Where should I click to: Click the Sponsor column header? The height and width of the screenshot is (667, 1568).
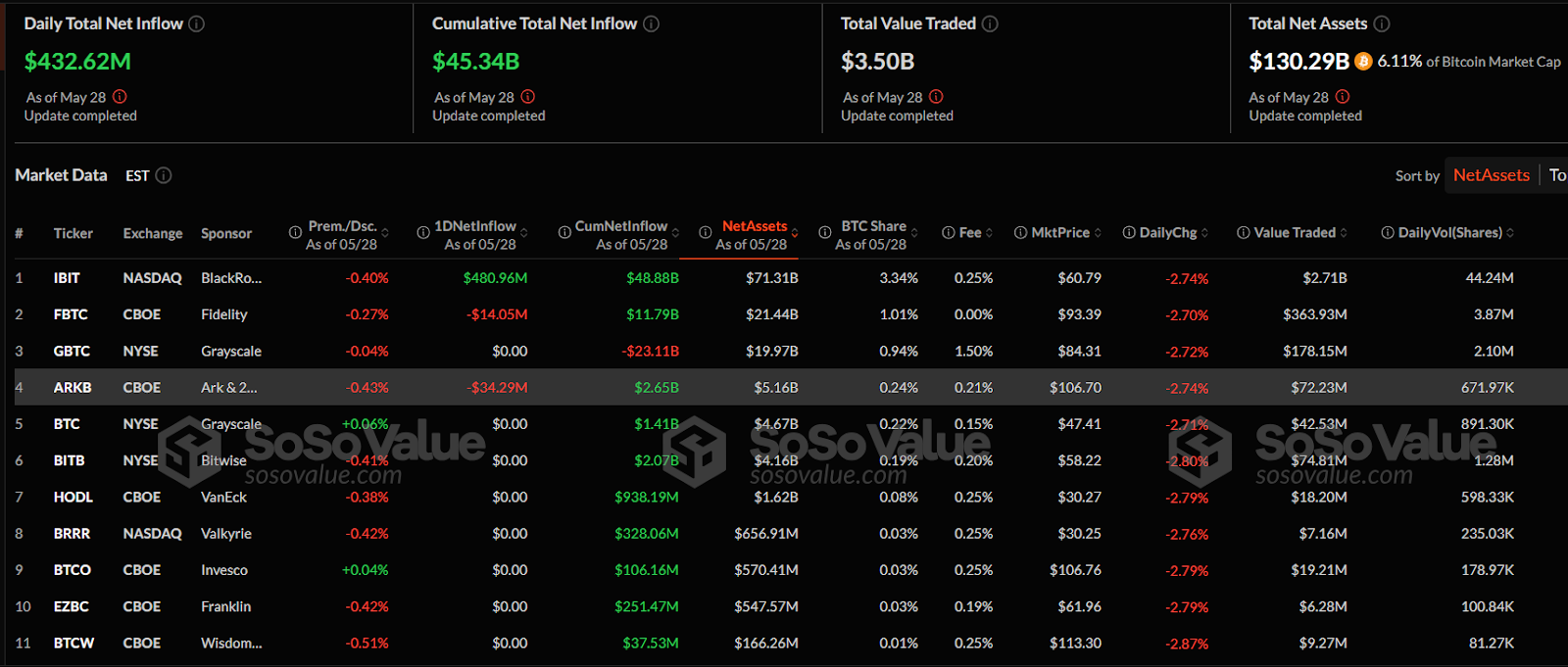coord(226,233)
